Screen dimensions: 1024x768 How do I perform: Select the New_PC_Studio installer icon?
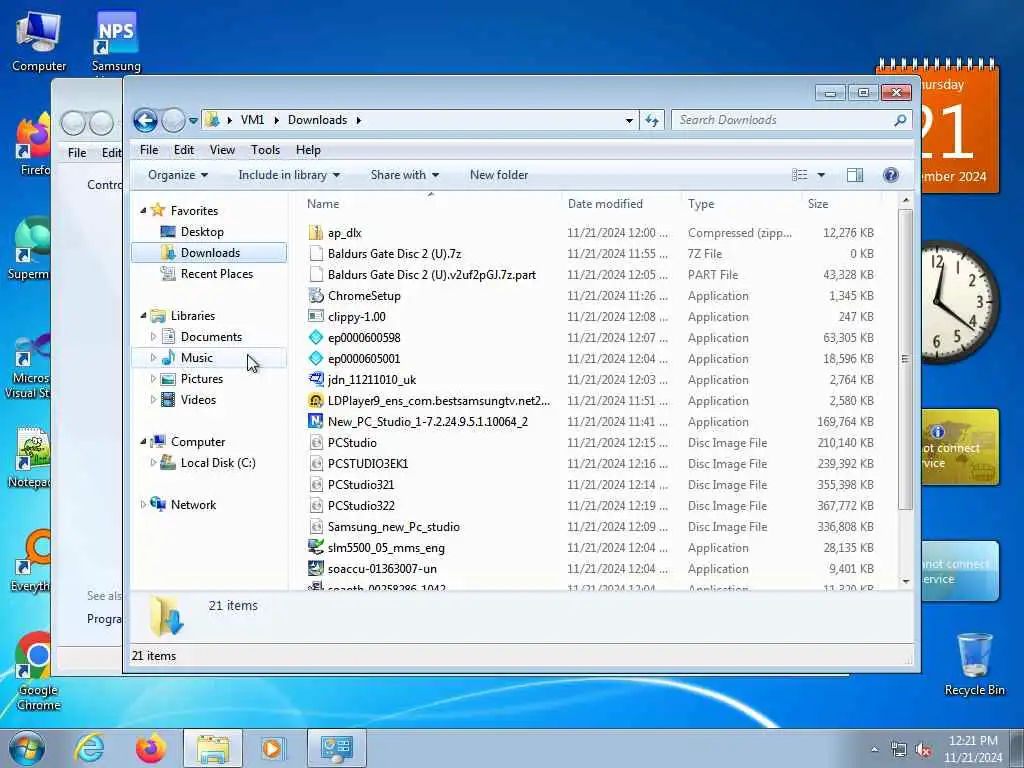315,421
